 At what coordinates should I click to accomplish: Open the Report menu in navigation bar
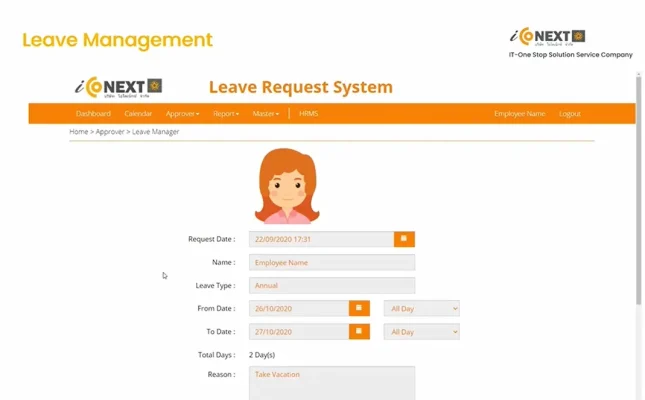coord(225,114)
